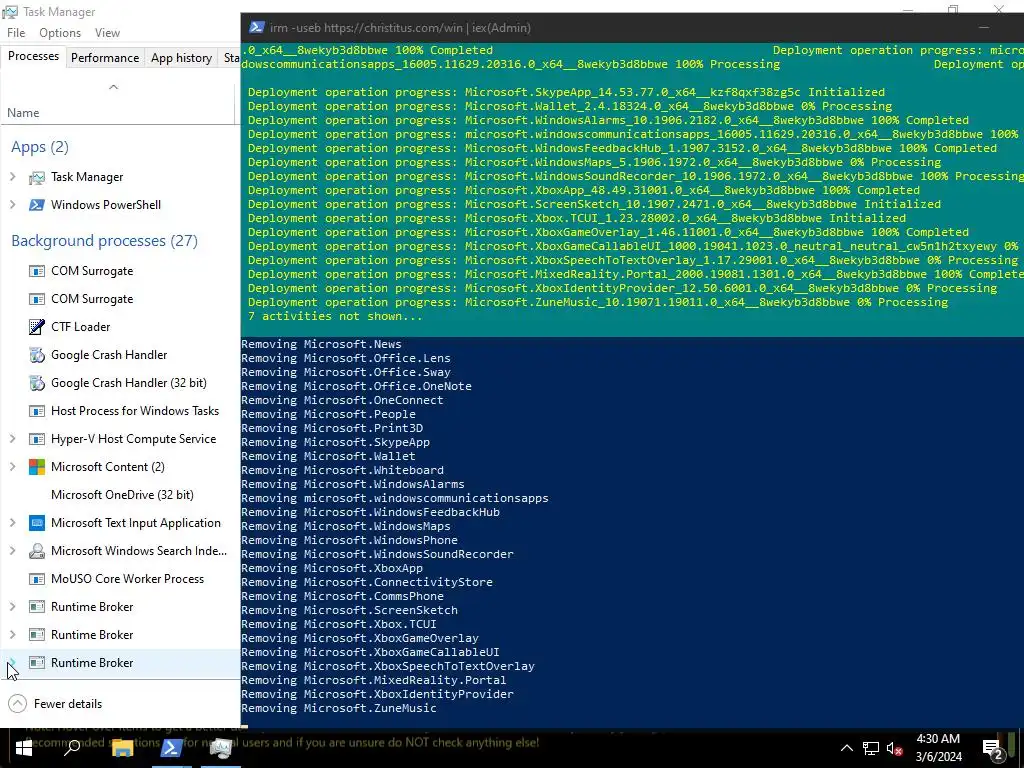Switch to the Processes tab

(x=33, y=57)
